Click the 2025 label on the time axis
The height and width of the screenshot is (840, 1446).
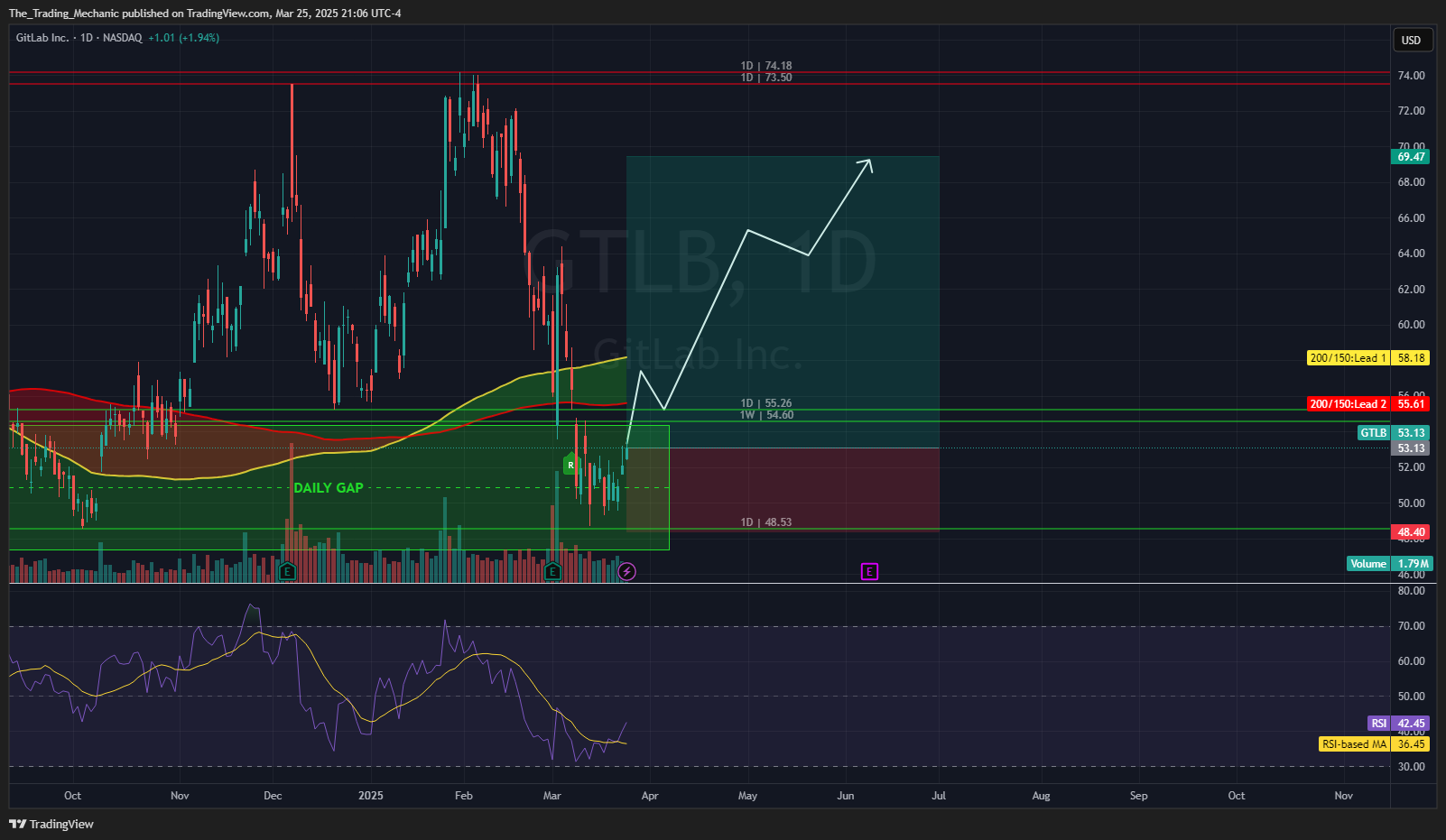pyautogui.click(x=370, y=796)
